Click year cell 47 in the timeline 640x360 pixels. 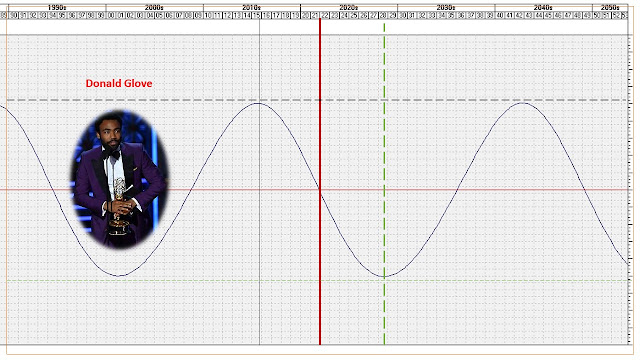pos(568,16)
